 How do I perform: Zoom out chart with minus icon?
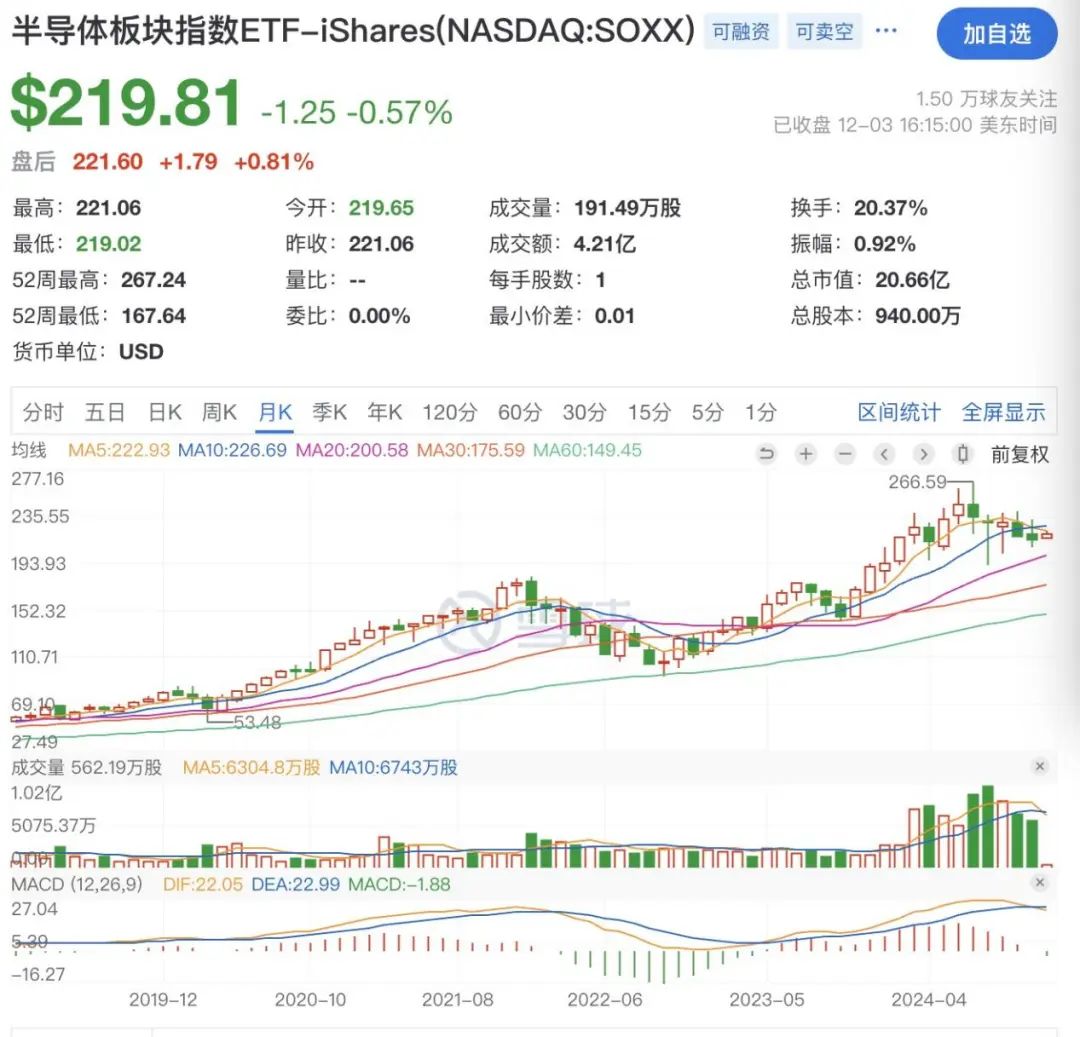tap(845, 454)
